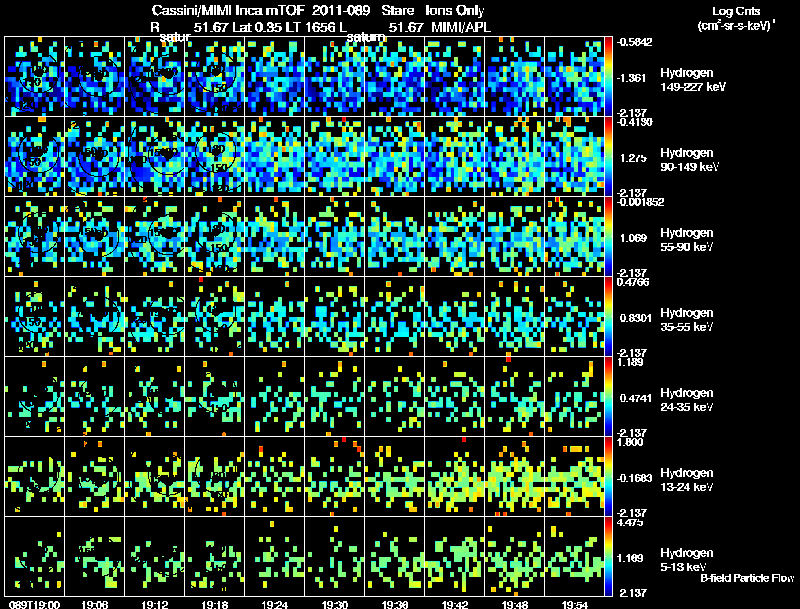Click the Hydrogen 35-55 keV label
The height and width of the screenshot is (609, 800).
pyautogui.click(x=687, y=320)
